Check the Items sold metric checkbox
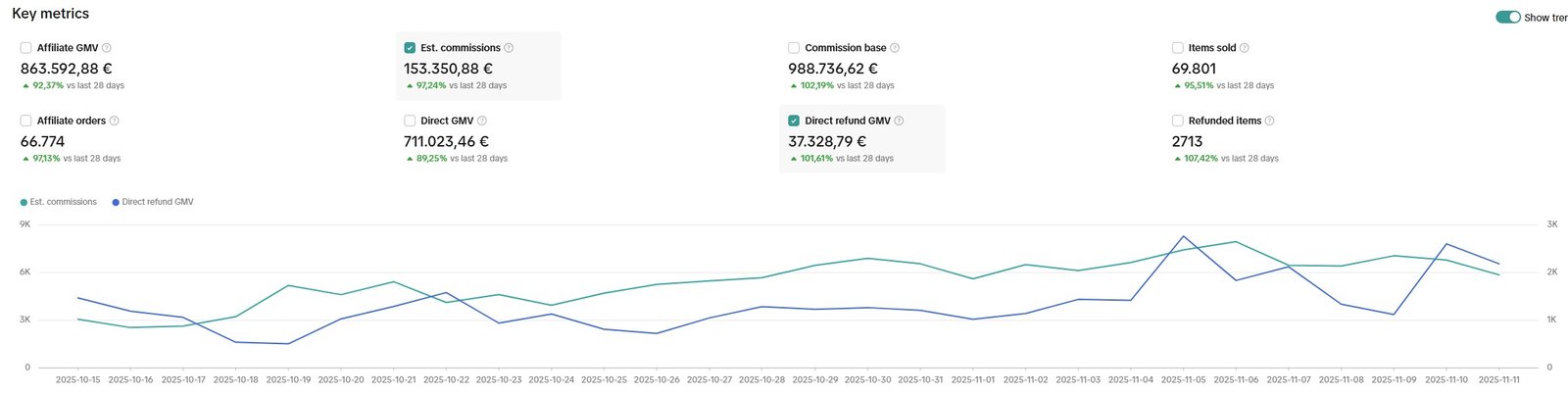Image resolution: width=1568 pixels, height=394 pixels. tap(1178, 48)
